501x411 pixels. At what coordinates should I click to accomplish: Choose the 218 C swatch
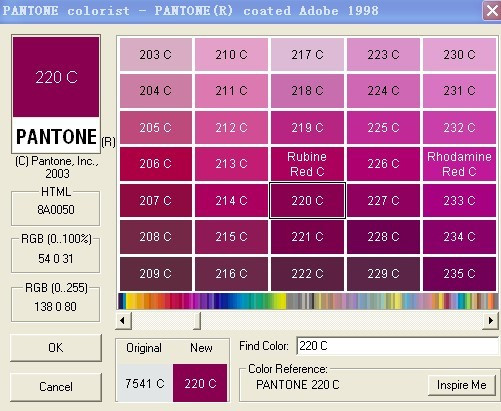pyautogui.click(x=307, y=91)
